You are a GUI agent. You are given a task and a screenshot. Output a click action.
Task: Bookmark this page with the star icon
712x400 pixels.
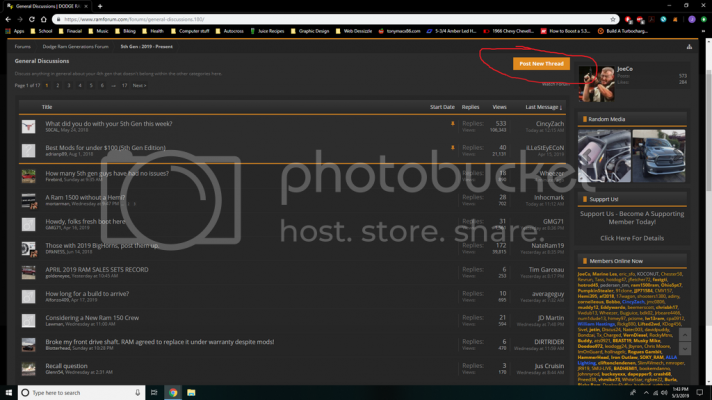coord(613,20)
